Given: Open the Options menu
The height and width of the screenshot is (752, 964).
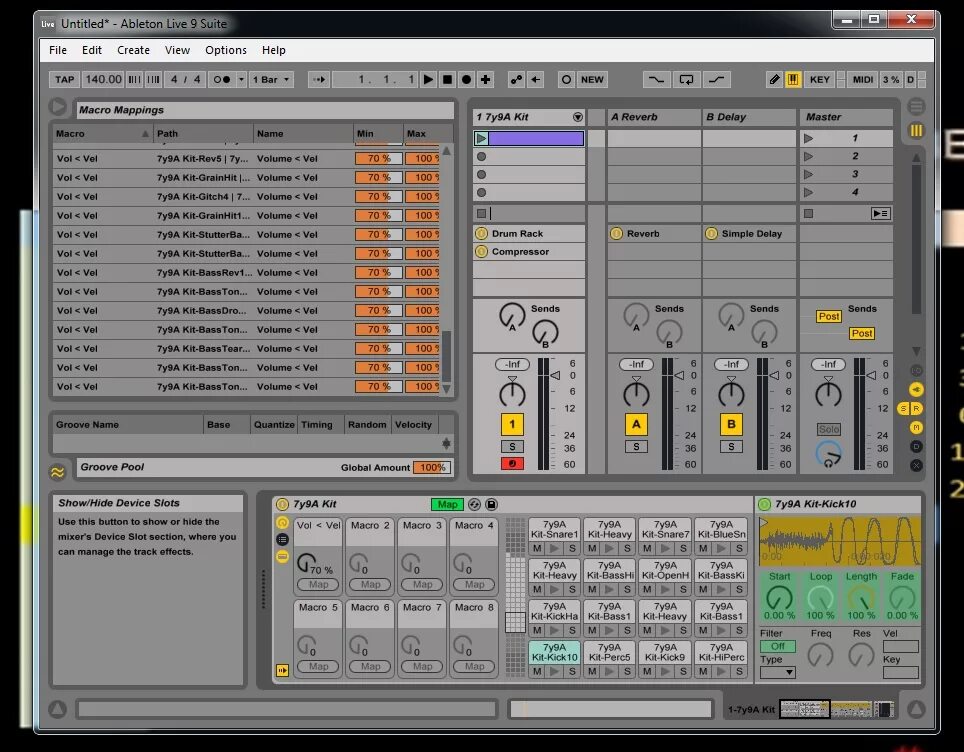Looking at the screenshot, I should 226,50.
